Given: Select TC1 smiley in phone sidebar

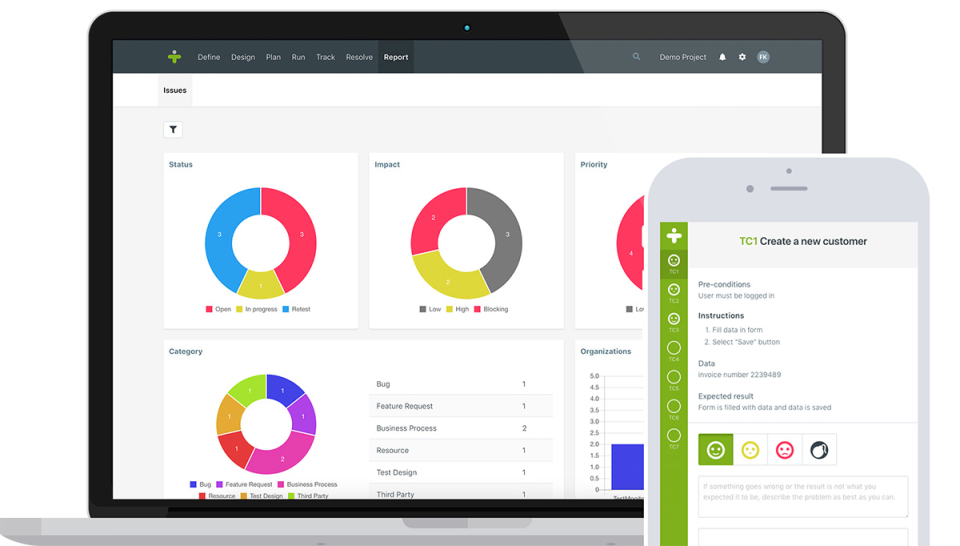Looking at the screenshot, I should pos(673,263).
